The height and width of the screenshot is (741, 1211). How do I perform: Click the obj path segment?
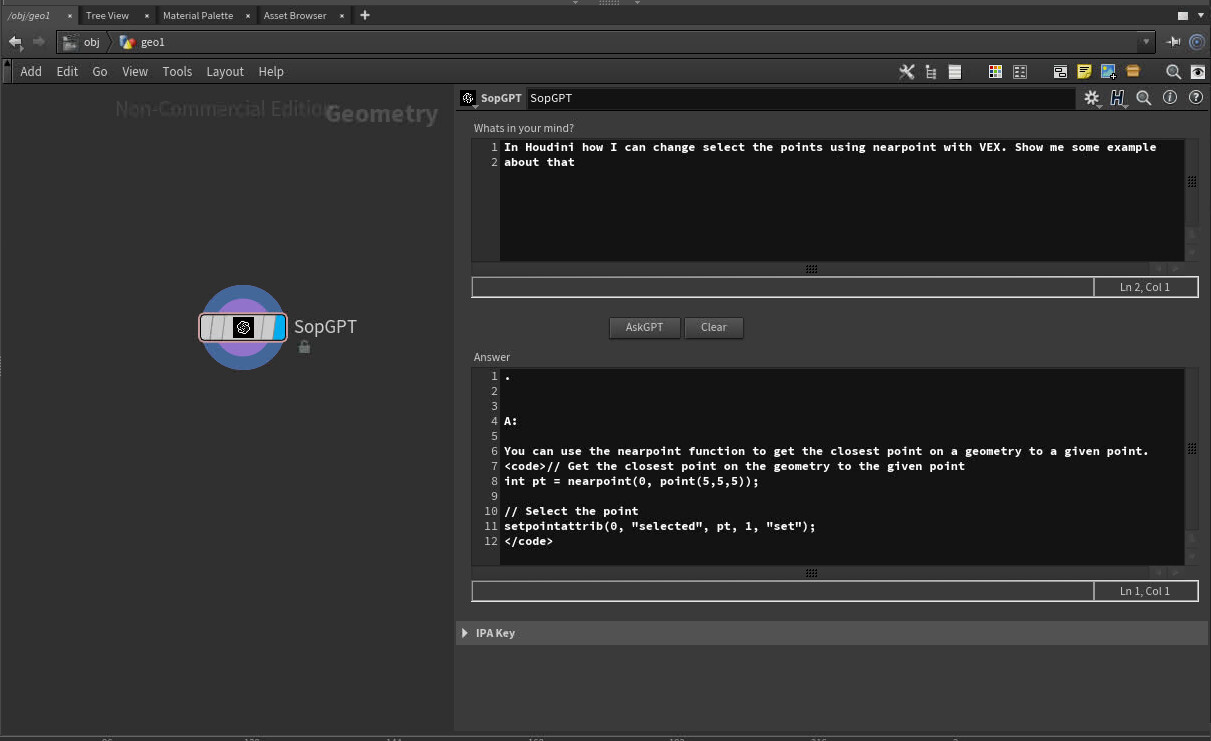coord(91,42)
